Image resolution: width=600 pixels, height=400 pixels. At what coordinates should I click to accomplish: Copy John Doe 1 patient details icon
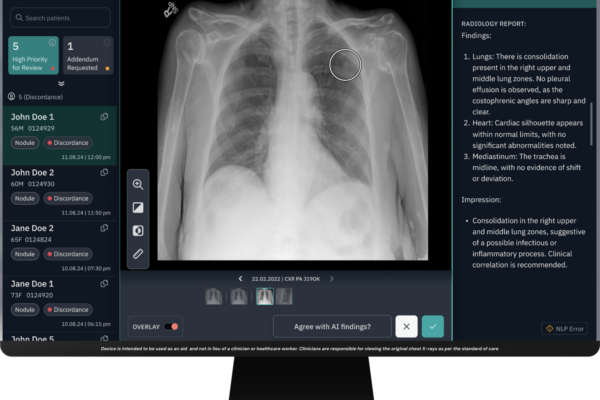[104, 117]
